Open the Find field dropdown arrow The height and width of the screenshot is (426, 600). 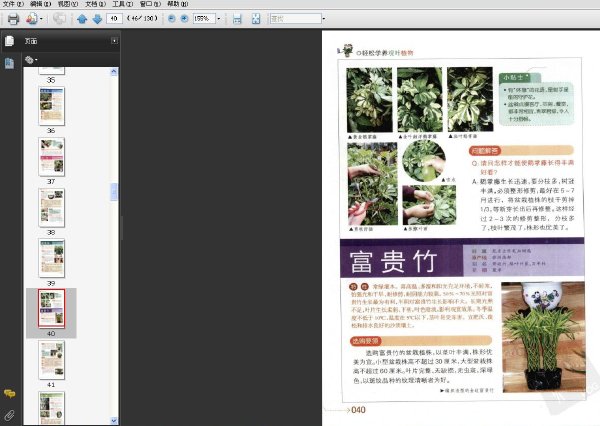point(324,18)
